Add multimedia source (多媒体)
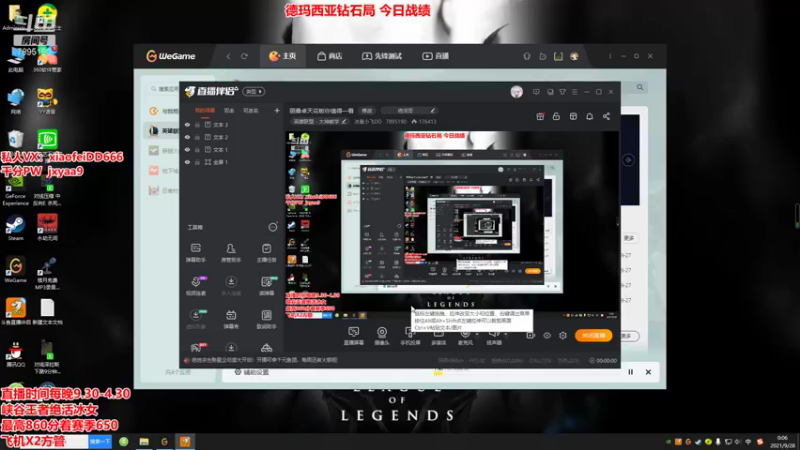Image resolution: width=800 pixels, height=450 pixels. pos(439,335)
